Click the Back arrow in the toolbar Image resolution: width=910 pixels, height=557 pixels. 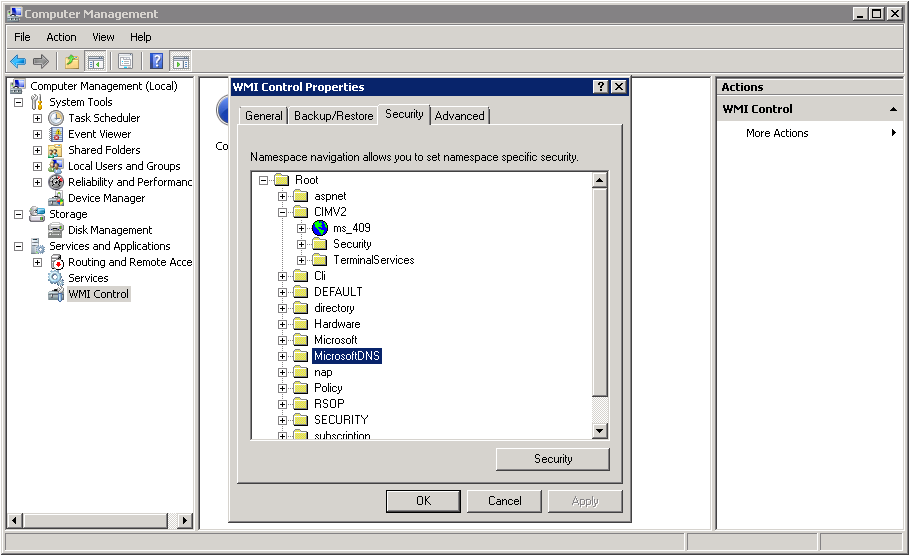(x=18, y=61)
